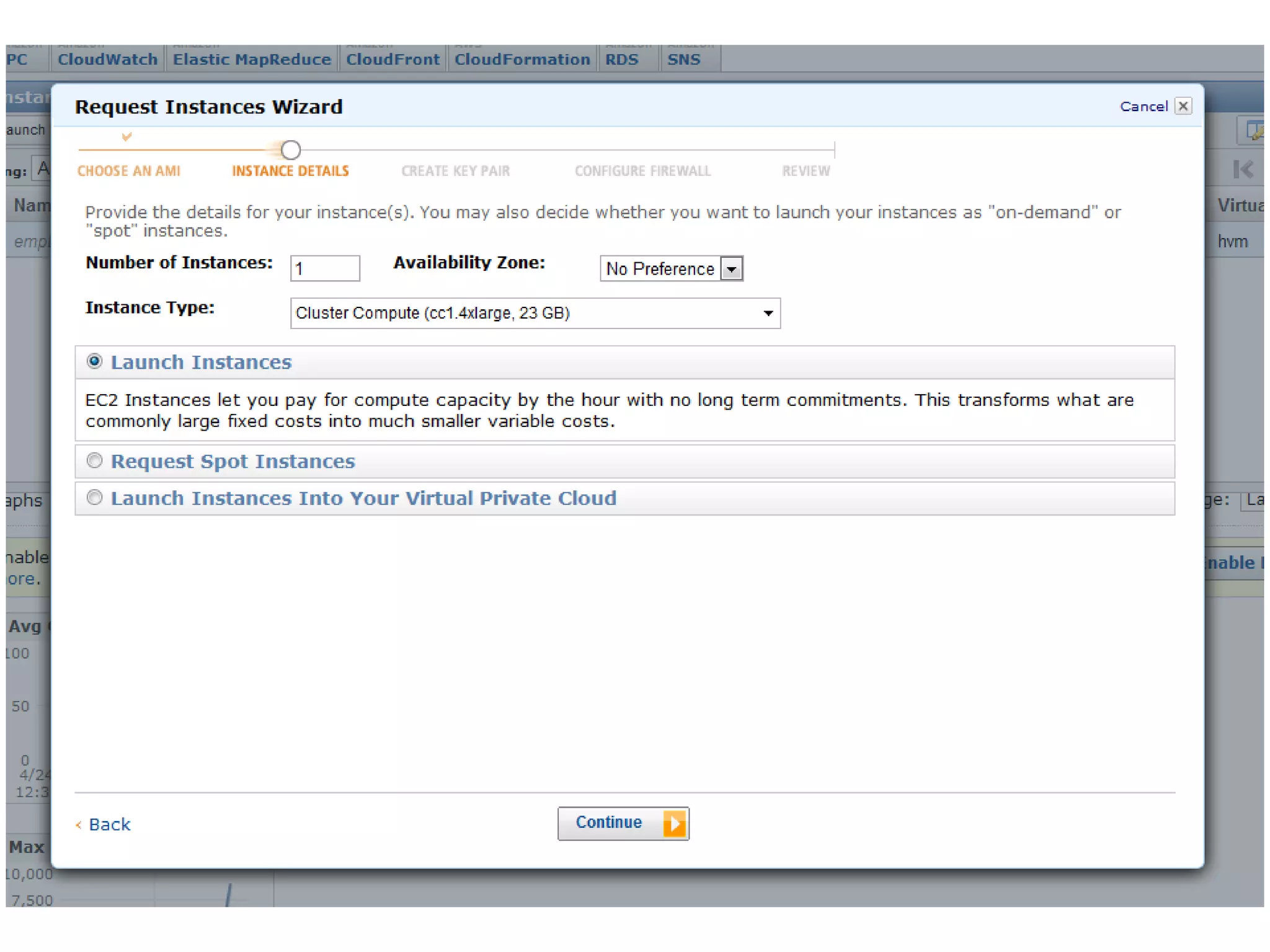Select the Request Spot Instances radio option
This screenshot has width=1270, height=952.
tap(94, 461)
